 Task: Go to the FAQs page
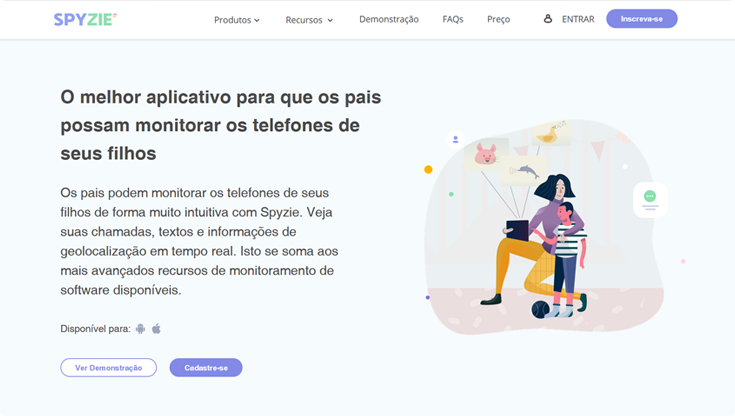453,19
